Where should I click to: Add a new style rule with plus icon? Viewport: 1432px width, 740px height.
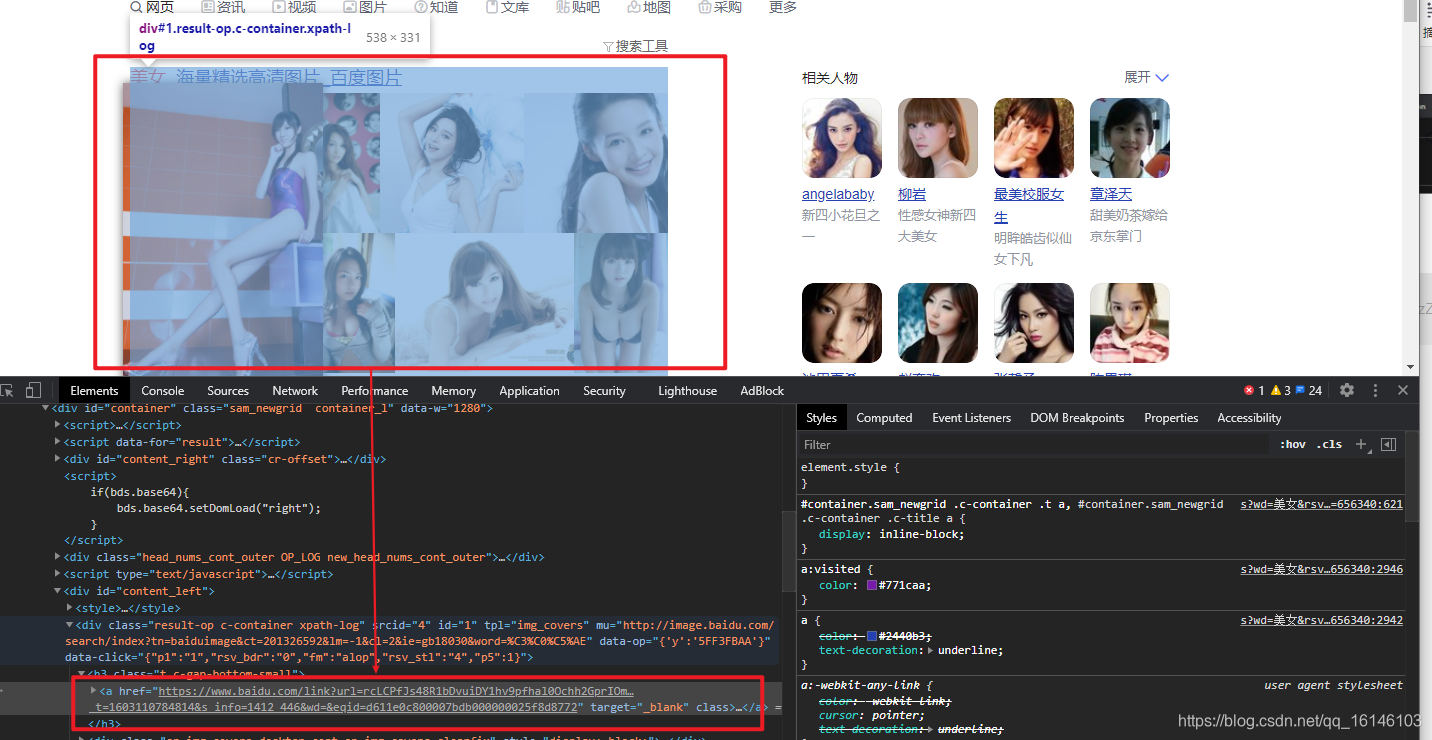[1361, 444]
